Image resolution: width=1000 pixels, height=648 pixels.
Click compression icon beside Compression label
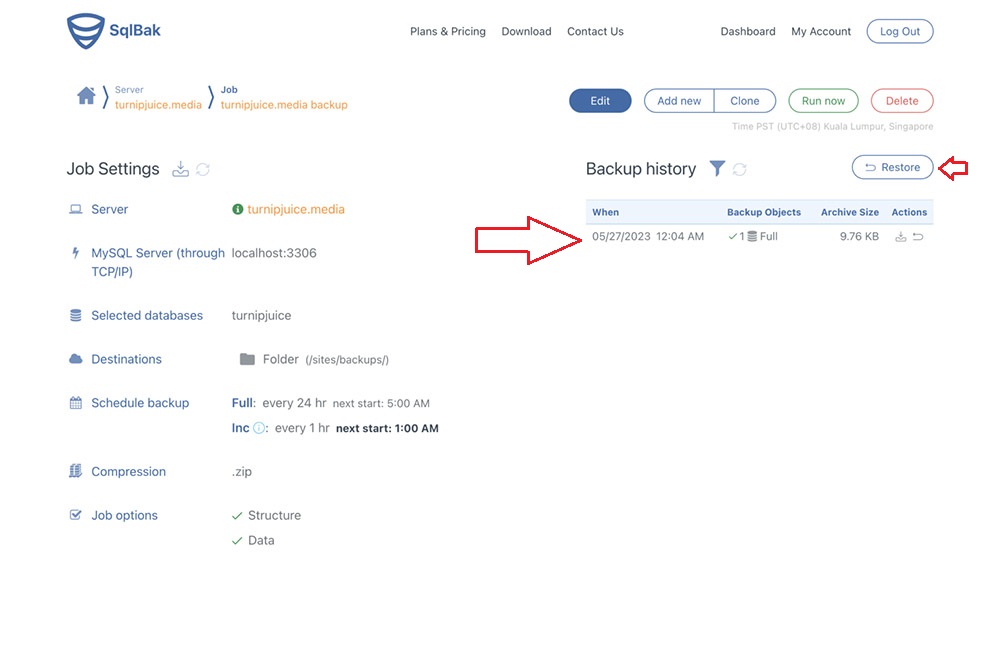click(75, 471)
